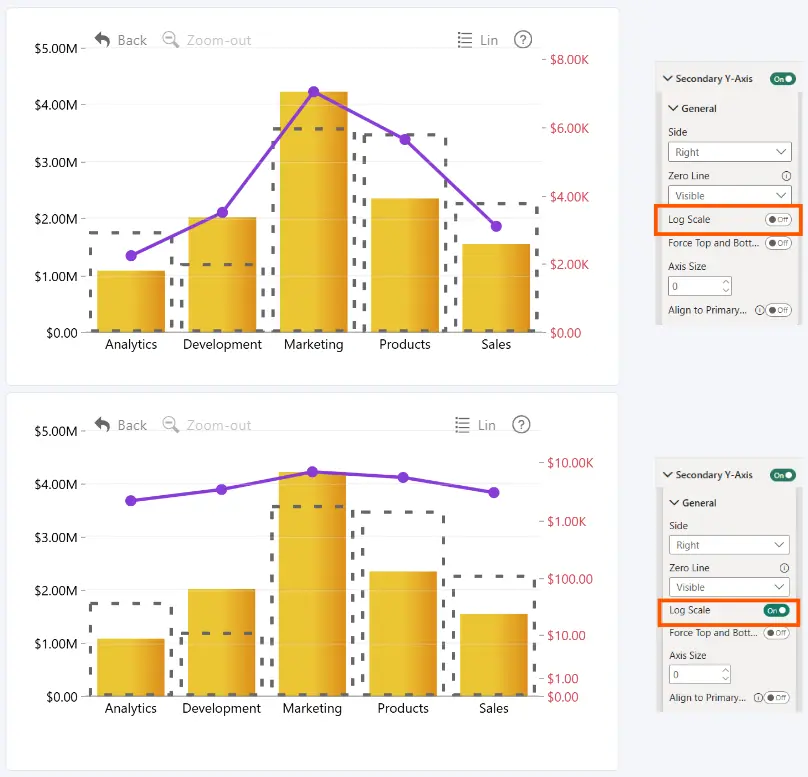Turn off Secondary Y-Axis in the lower panel

[x=783, y=475]
